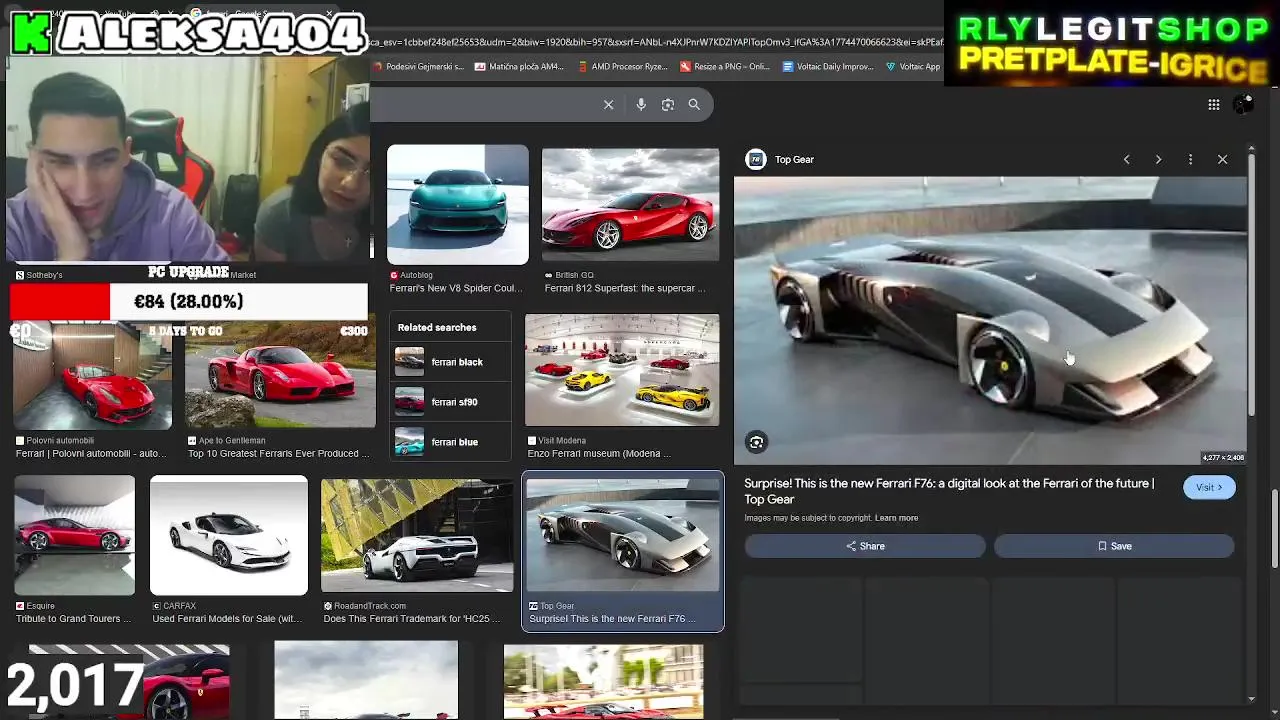
Task: Select related search ferrari black
Action: click(x=450, y=362)
